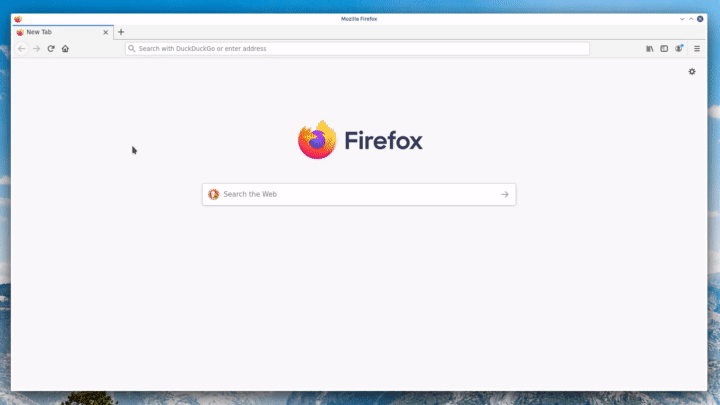Click the address bar magnifier icon

(132, 49)
